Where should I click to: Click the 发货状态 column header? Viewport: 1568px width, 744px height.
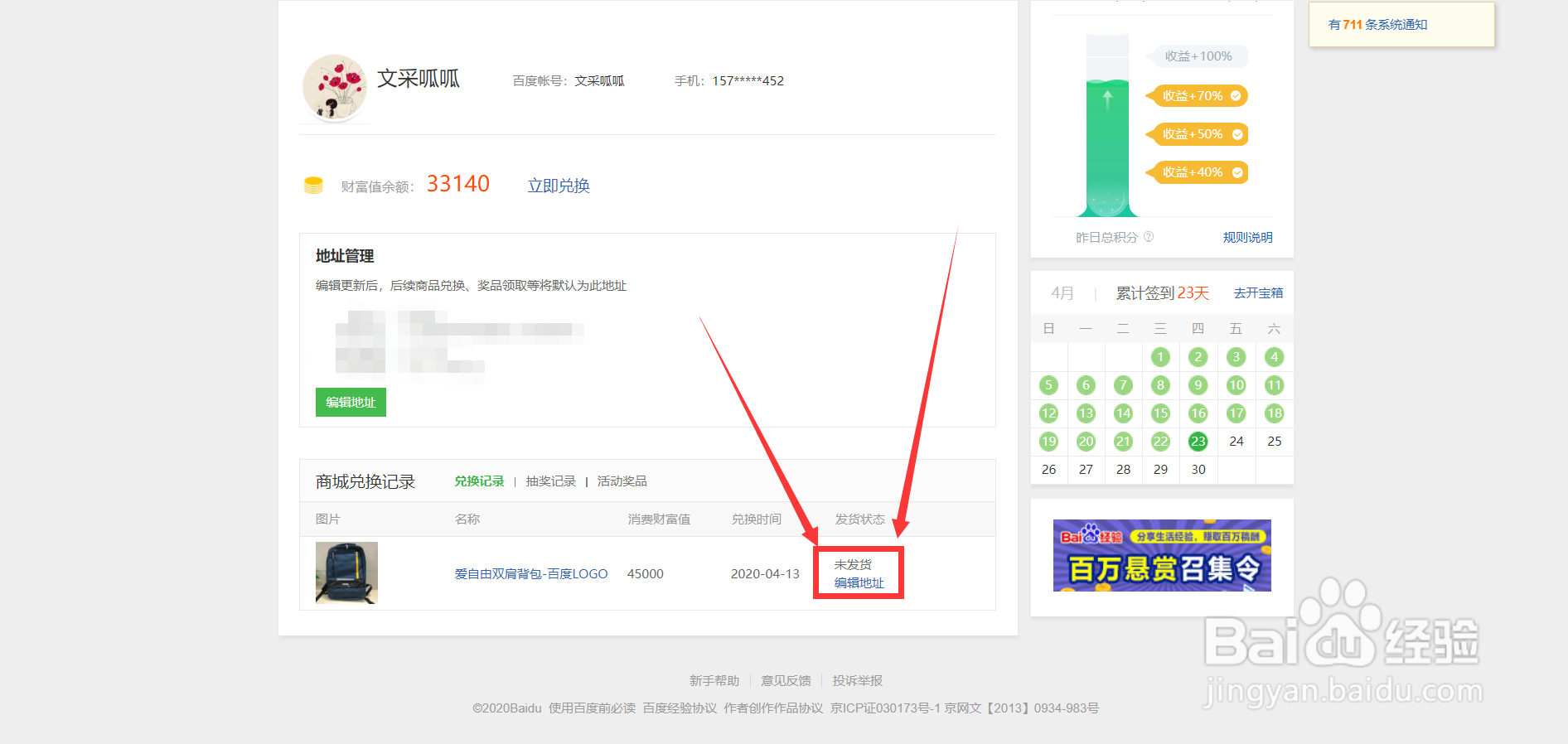pos(860,519)
